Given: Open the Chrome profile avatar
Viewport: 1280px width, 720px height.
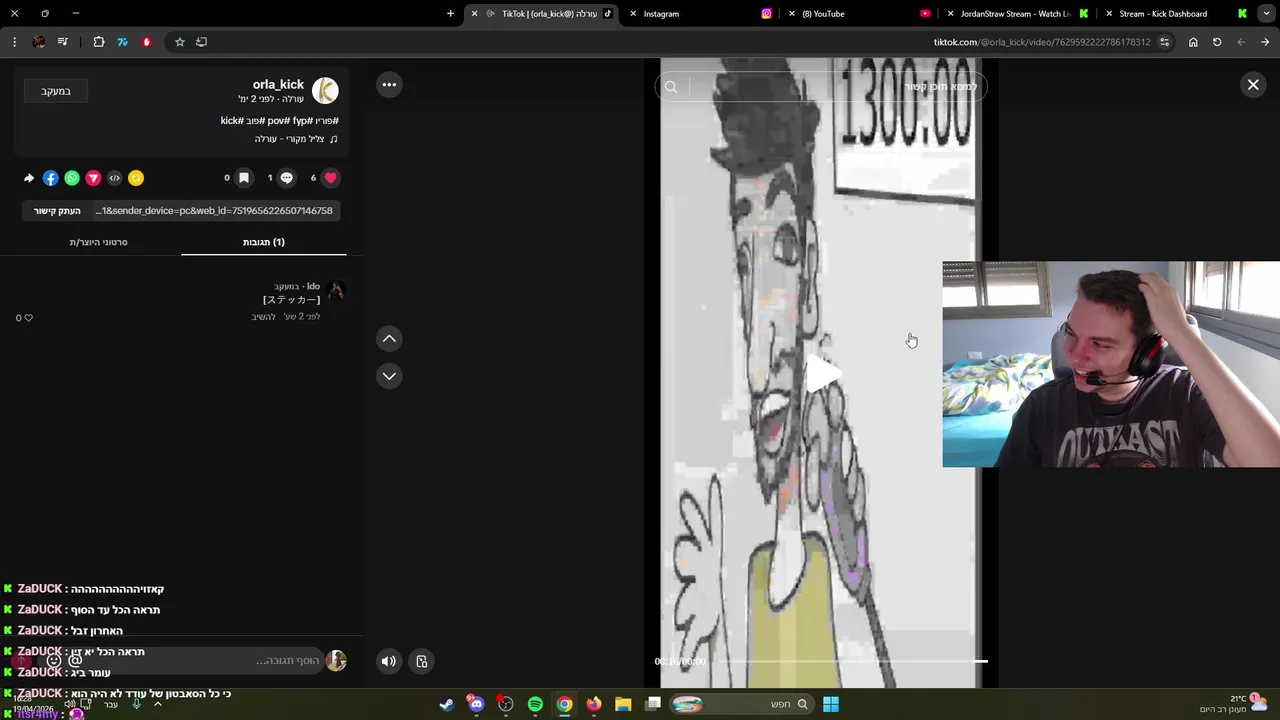Looking at the screenshot, I should tap(39, 42).
